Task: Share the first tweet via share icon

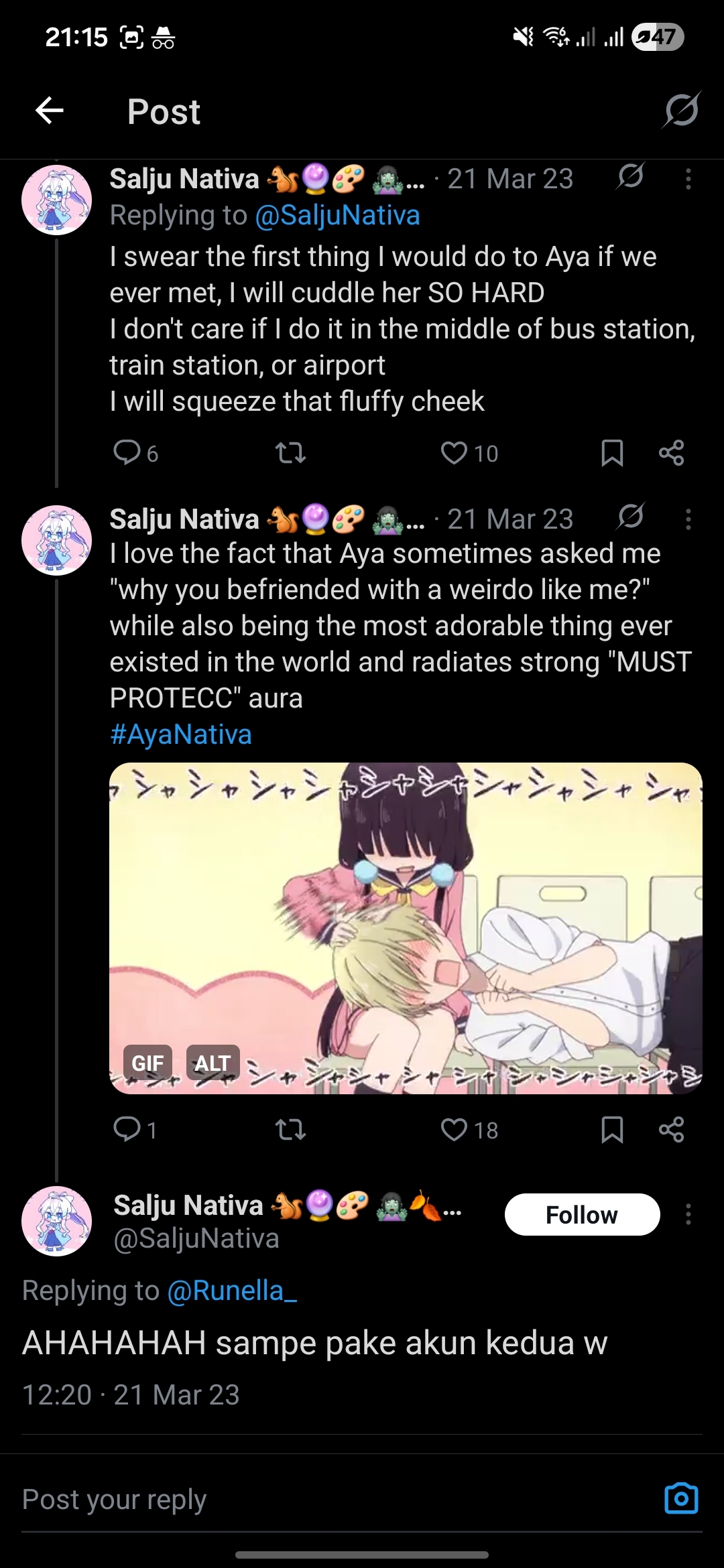Action: coord(671,454)
